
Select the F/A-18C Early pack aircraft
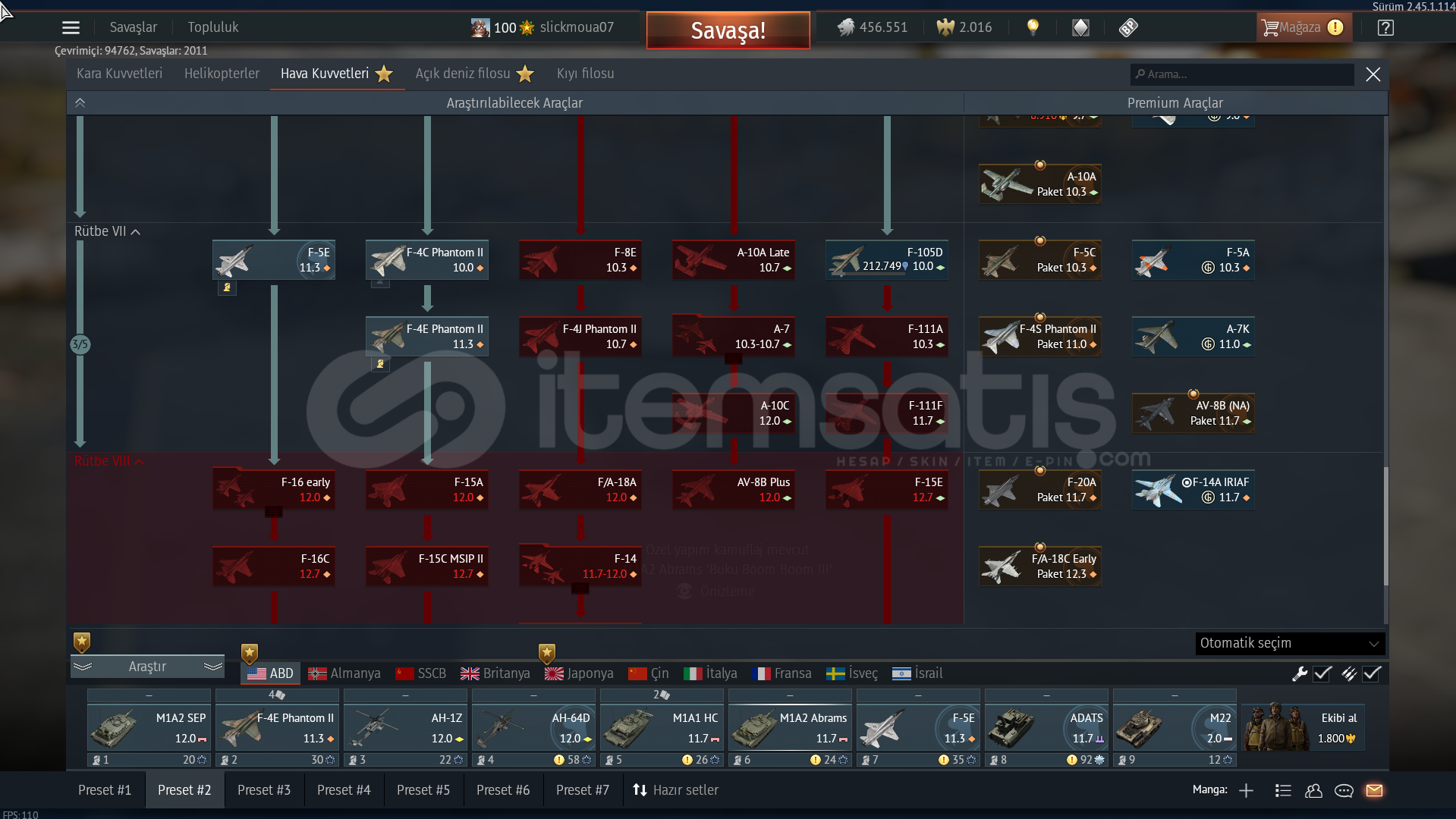[1040, 566]
